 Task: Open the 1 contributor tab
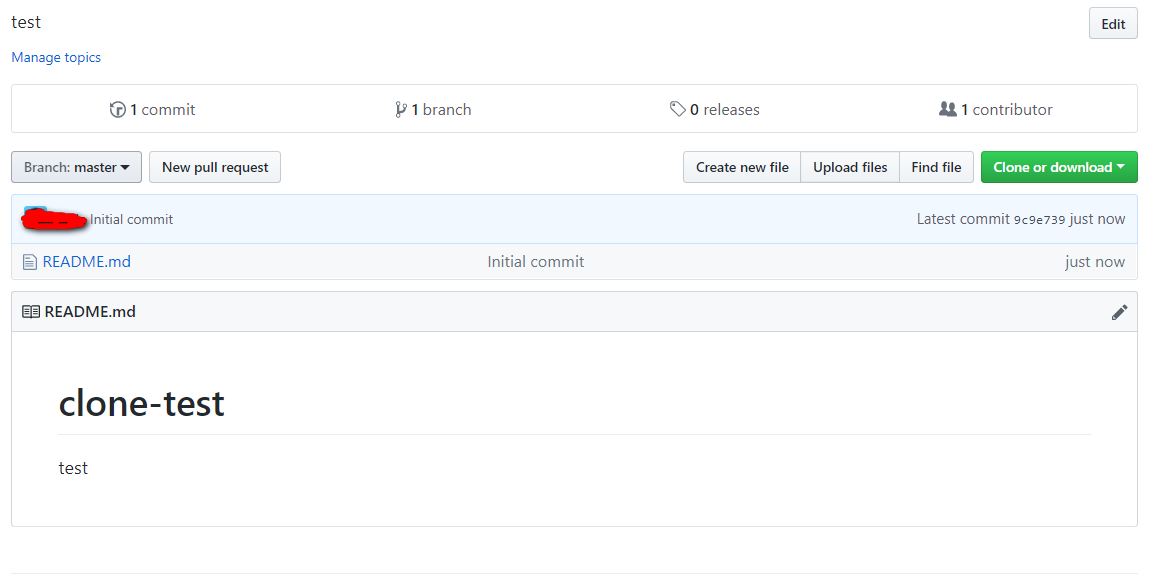[1006, 110]
